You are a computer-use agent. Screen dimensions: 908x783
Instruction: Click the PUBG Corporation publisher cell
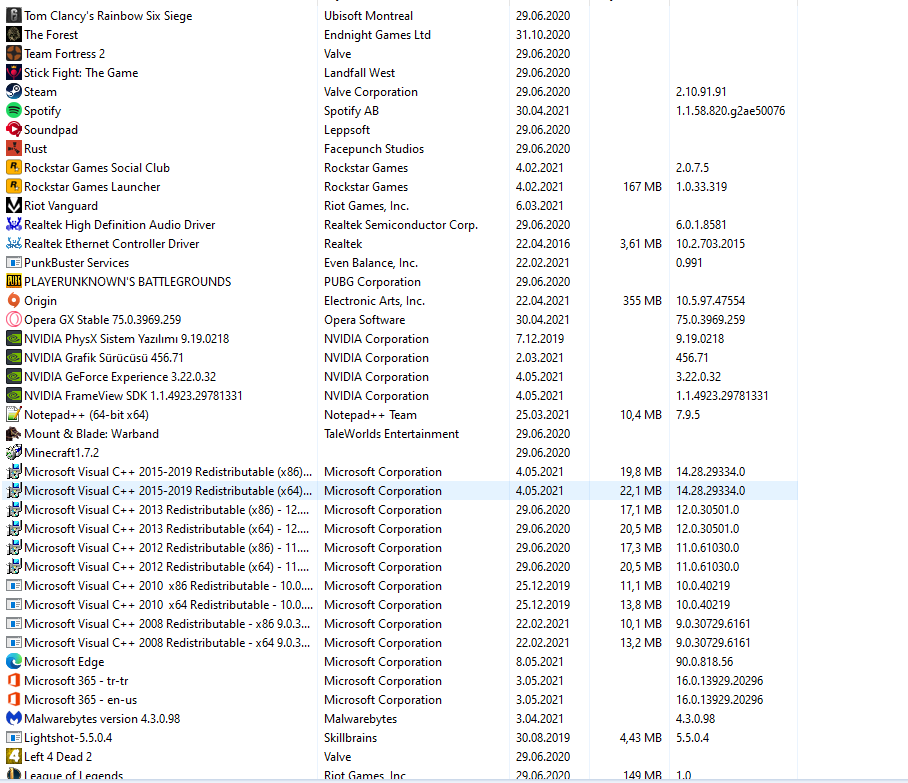click(x=372, y=281)
